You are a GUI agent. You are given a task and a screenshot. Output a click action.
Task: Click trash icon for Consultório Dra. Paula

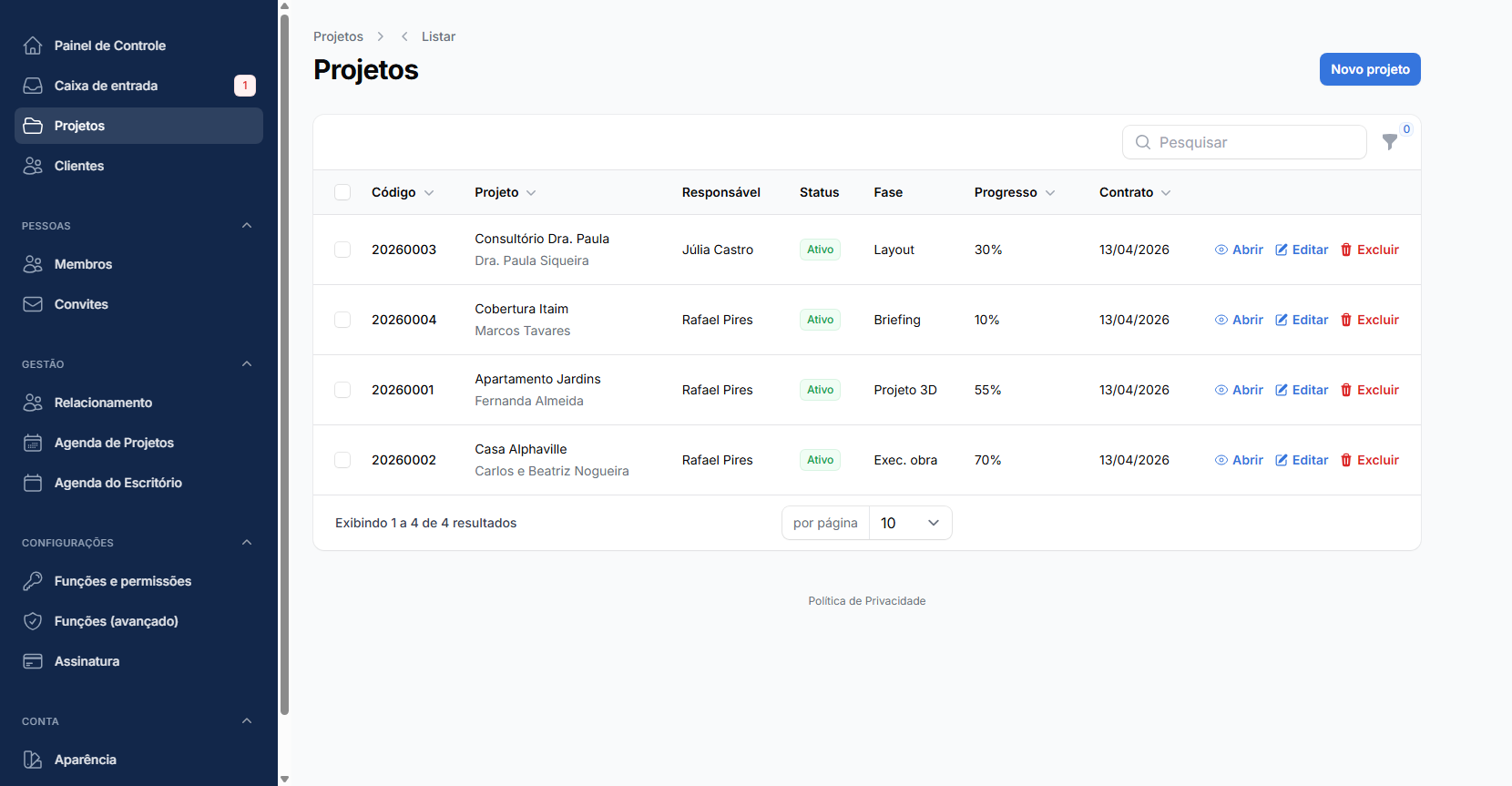pos(1346,250)
